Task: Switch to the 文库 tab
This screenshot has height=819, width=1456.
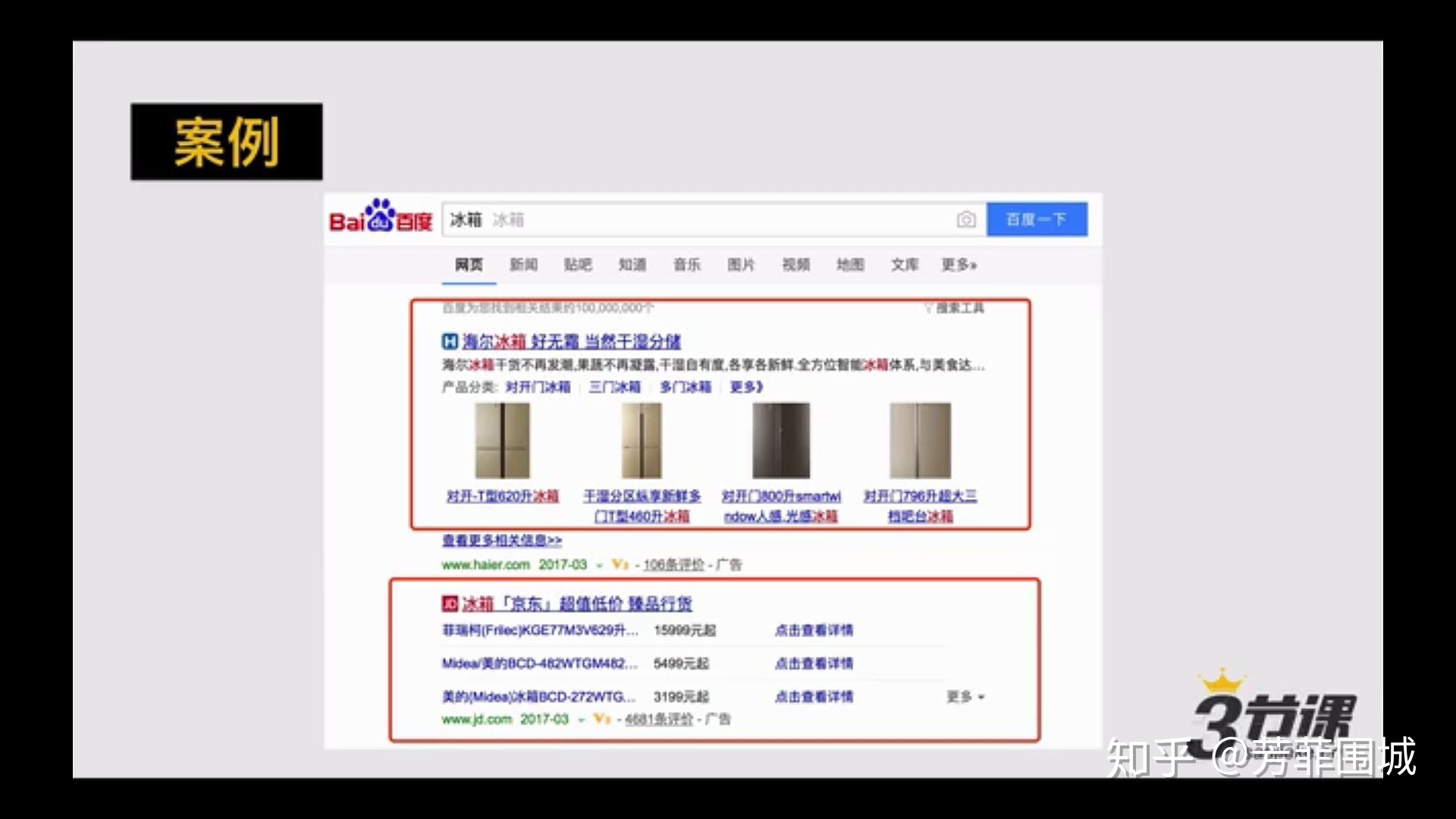Action: 905,265
